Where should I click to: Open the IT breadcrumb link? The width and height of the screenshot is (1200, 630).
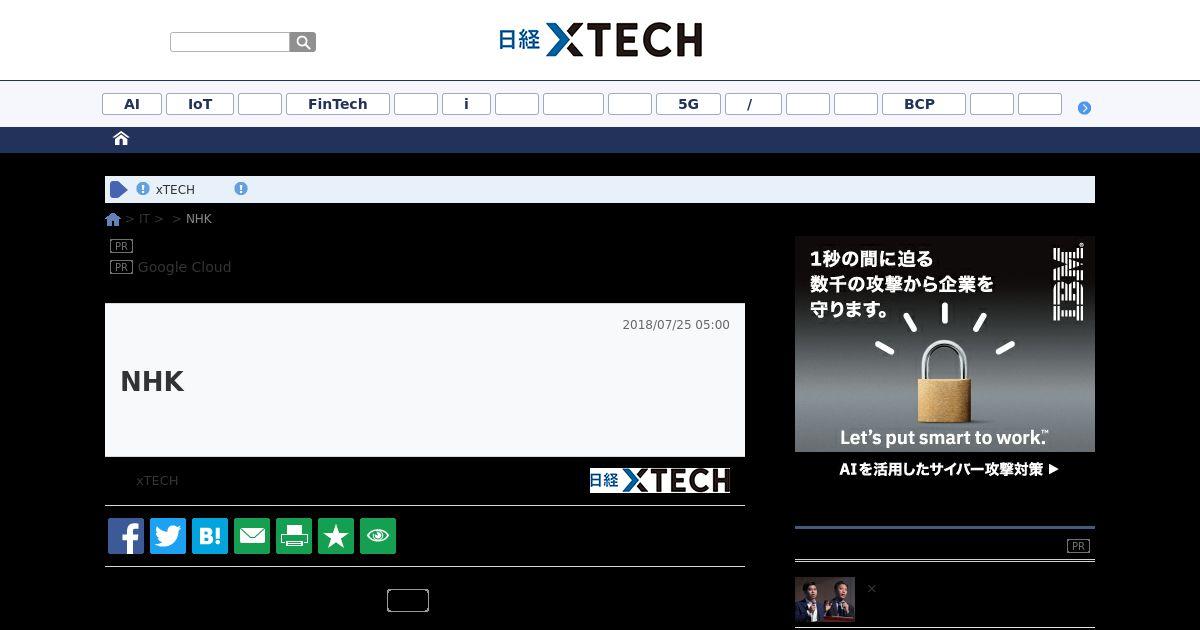(x=144, y=219)
